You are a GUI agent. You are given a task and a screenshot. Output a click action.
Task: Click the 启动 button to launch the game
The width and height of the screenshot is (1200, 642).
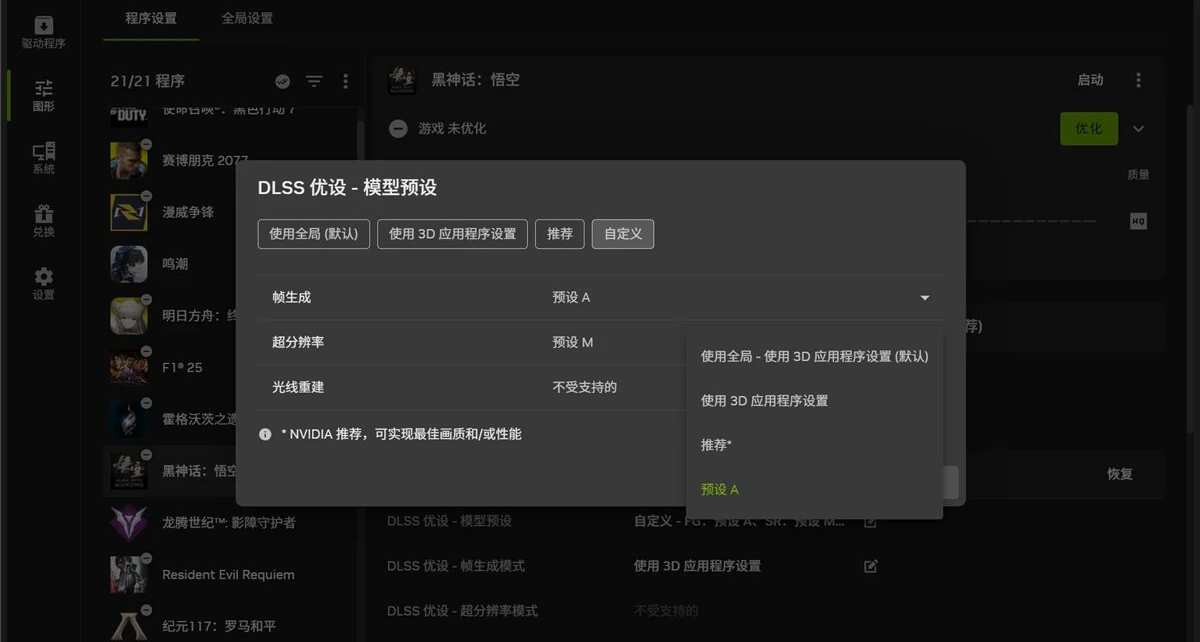point(1090,80)
